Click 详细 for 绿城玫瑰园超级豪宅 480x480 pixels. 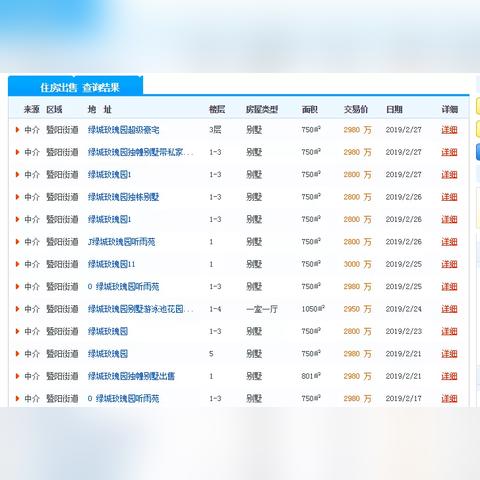click(449, 130)
